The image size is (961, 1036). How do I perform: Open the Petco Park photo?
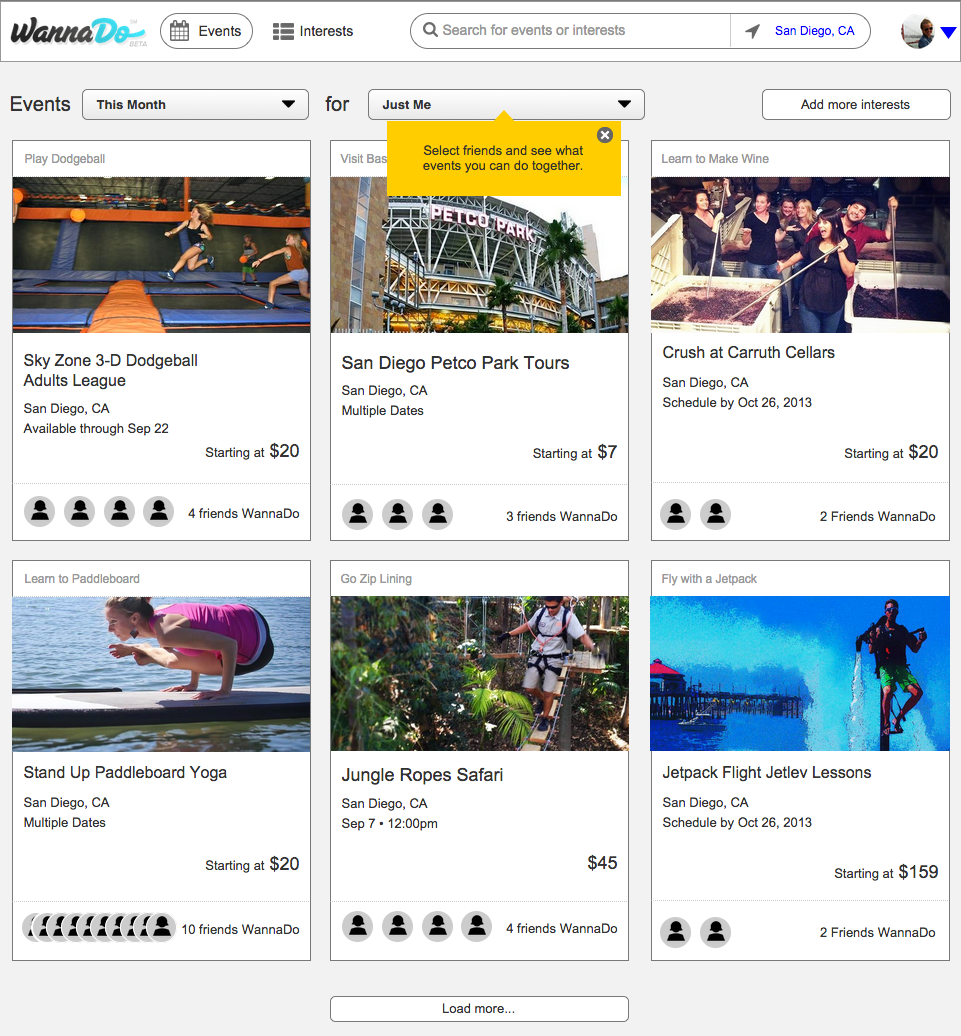(x=479, y=264)
